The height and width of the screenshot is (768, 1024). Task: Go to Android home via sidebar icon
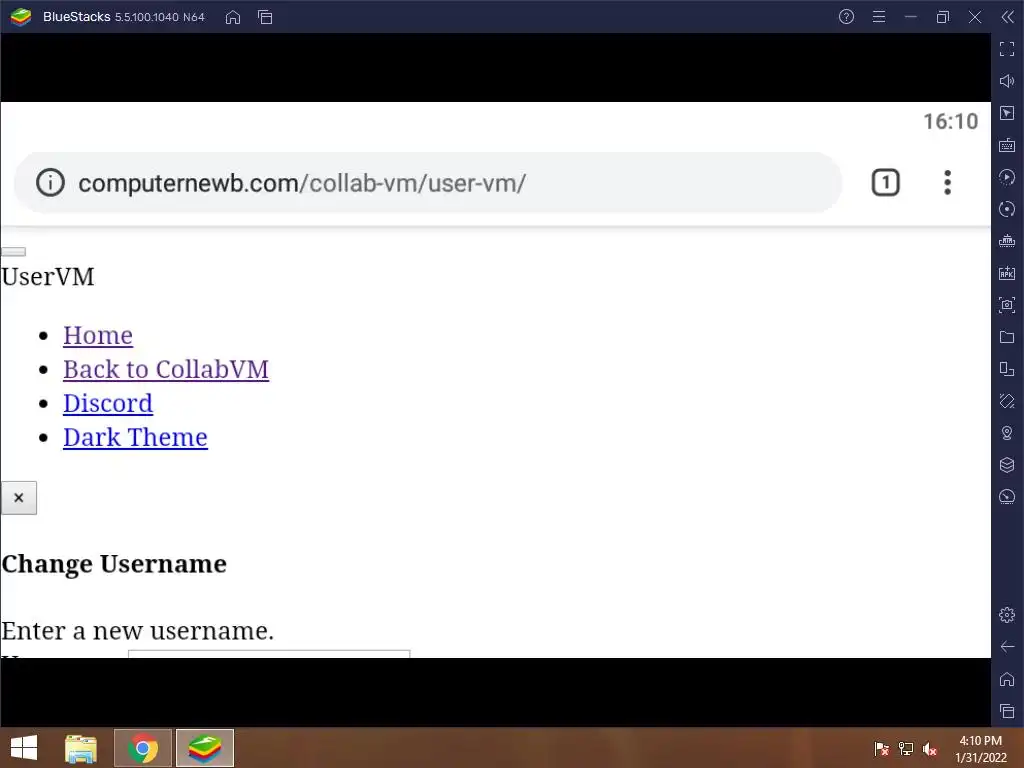pyautogui.click(x=1007, y=679)
